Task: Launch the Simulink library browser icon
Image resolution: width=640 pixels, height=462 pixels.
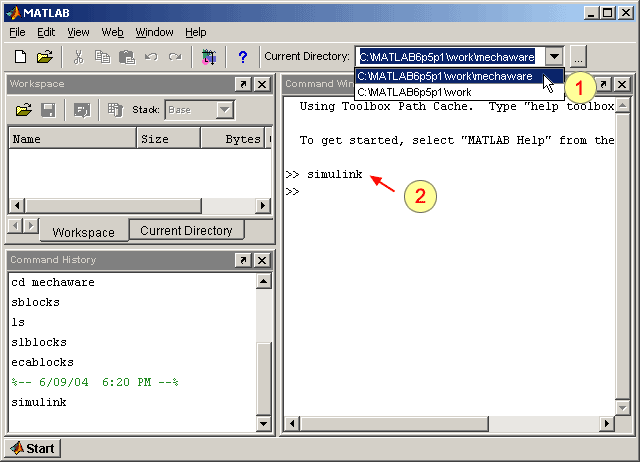Action: pos(209,57)
